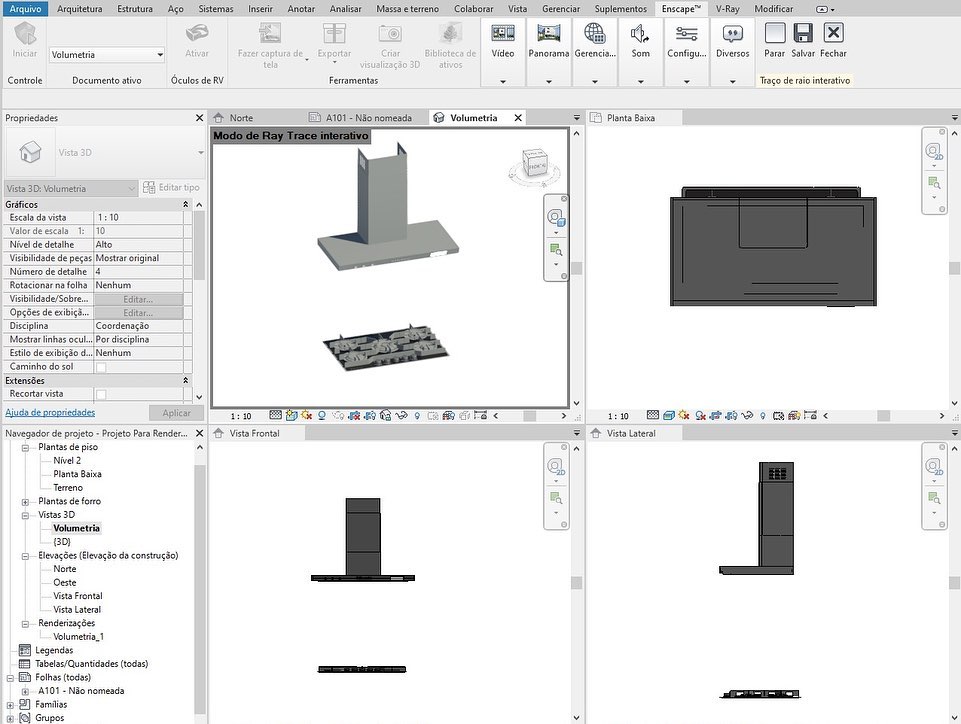
Task: Expand the Plantas de forro tree node
Action: click(x=25, y=501)
